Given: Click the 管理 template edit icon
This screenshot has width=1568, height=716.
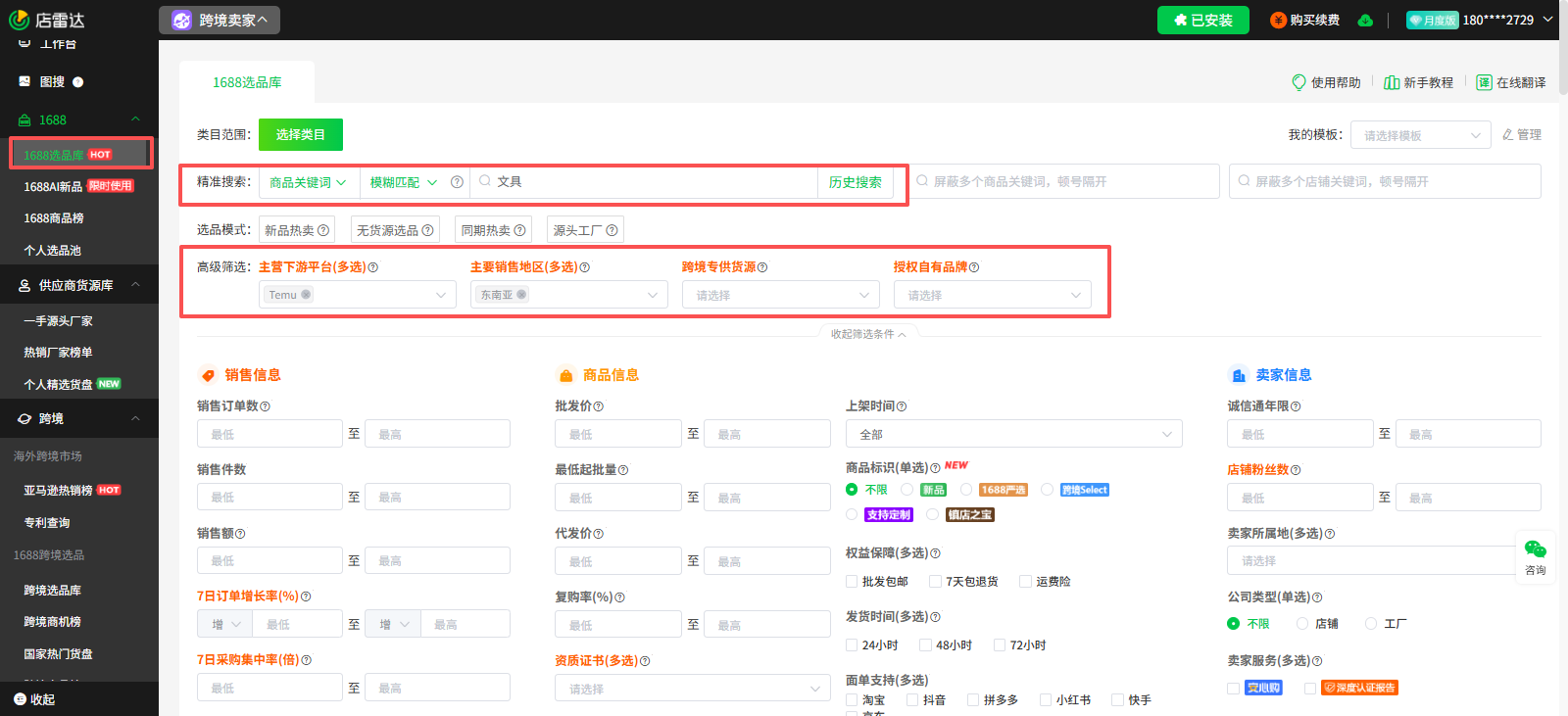Looking at the screenshot, I should pyautogui.click(x=1508, y=135).
